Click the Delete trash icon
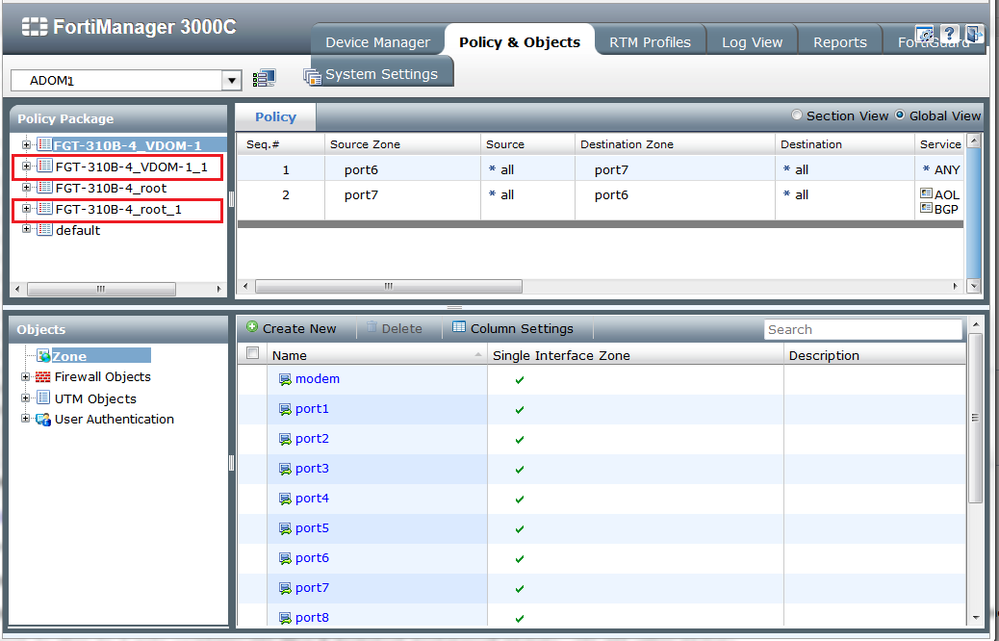 pyautogui.click(x=372, y=328)
